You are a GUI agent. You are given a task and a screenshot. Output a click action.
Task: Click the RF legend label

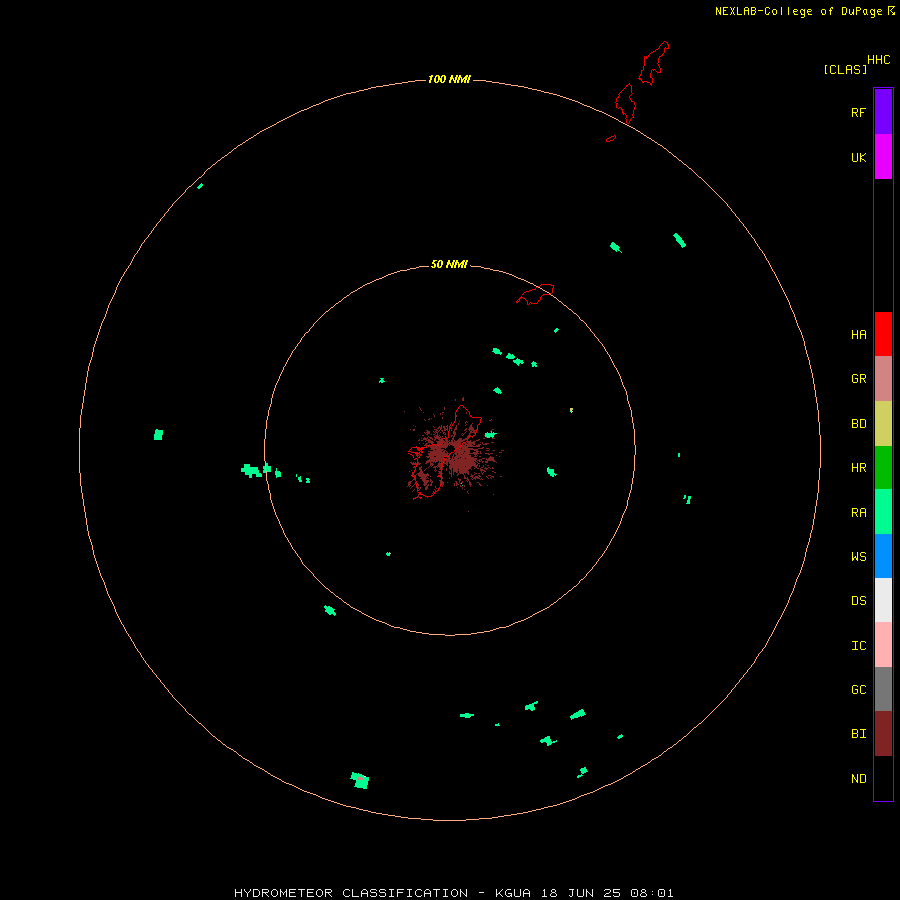(x=858, y=113)
